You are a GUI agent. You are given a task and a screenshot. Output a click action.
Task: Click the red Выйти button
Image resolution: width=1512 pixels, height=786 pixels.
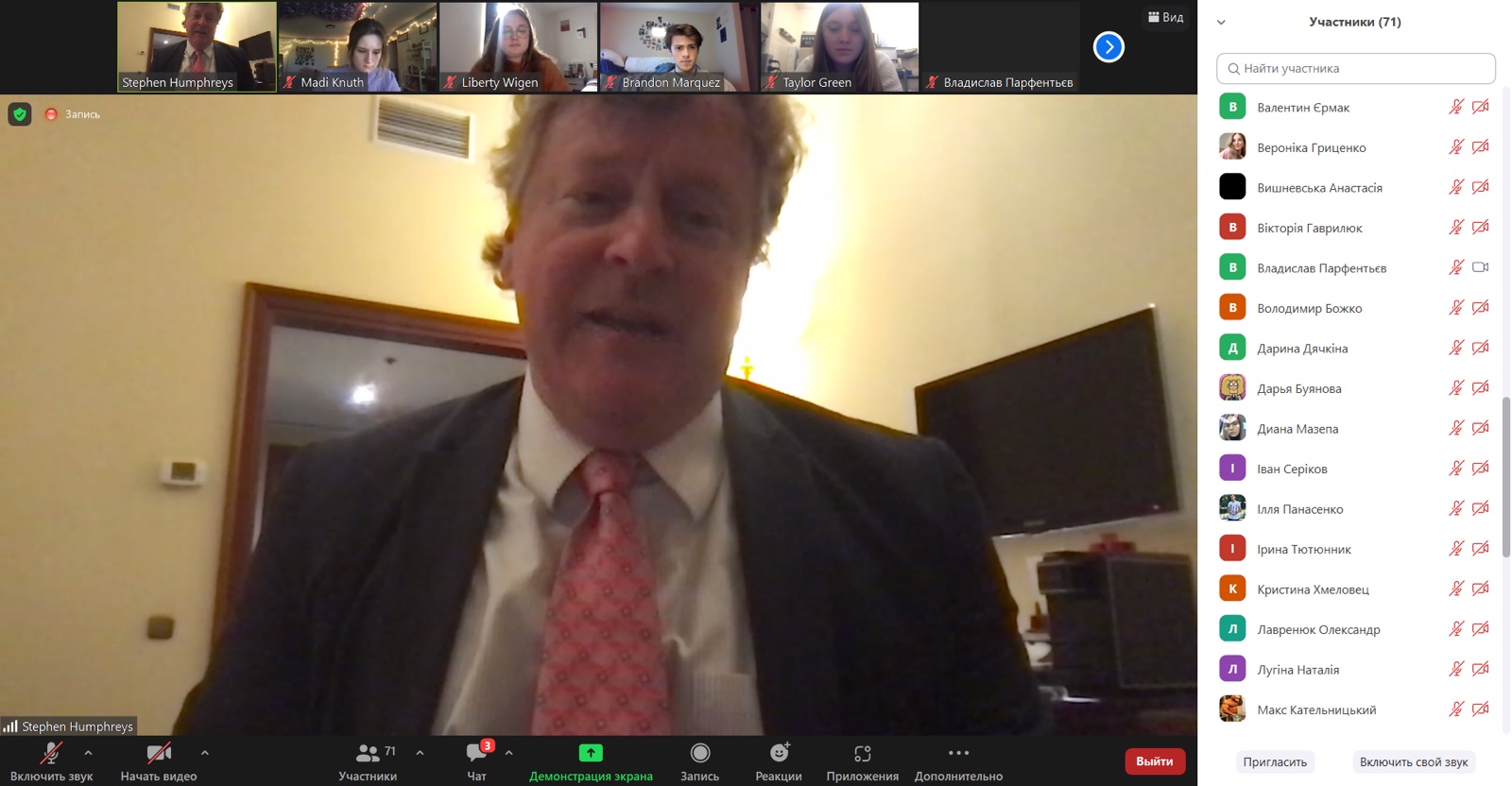tap(1155, 761)
